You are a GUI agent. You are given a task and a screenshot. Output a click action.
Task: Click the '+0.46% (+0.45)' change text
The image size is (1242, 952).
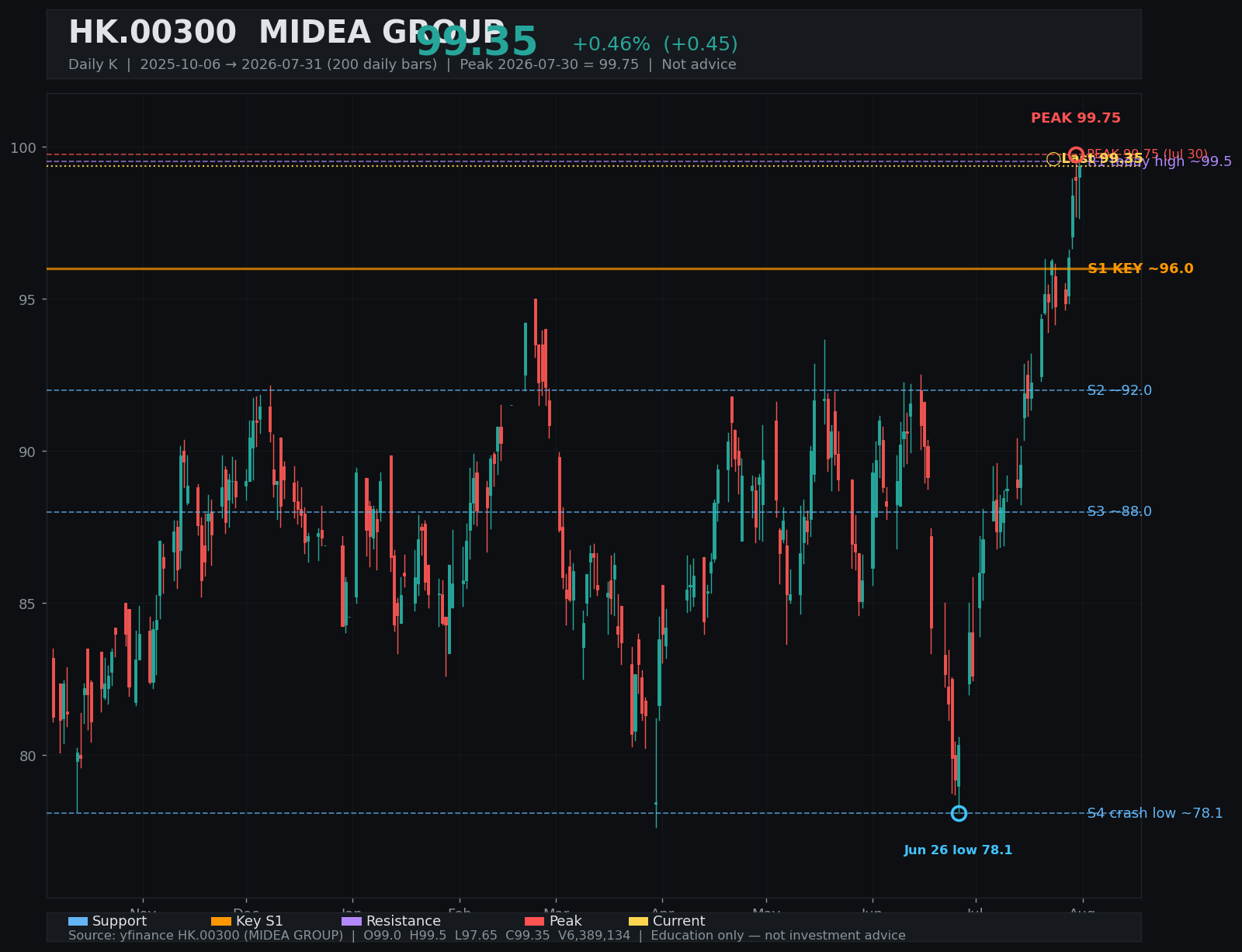click(655, 44)
